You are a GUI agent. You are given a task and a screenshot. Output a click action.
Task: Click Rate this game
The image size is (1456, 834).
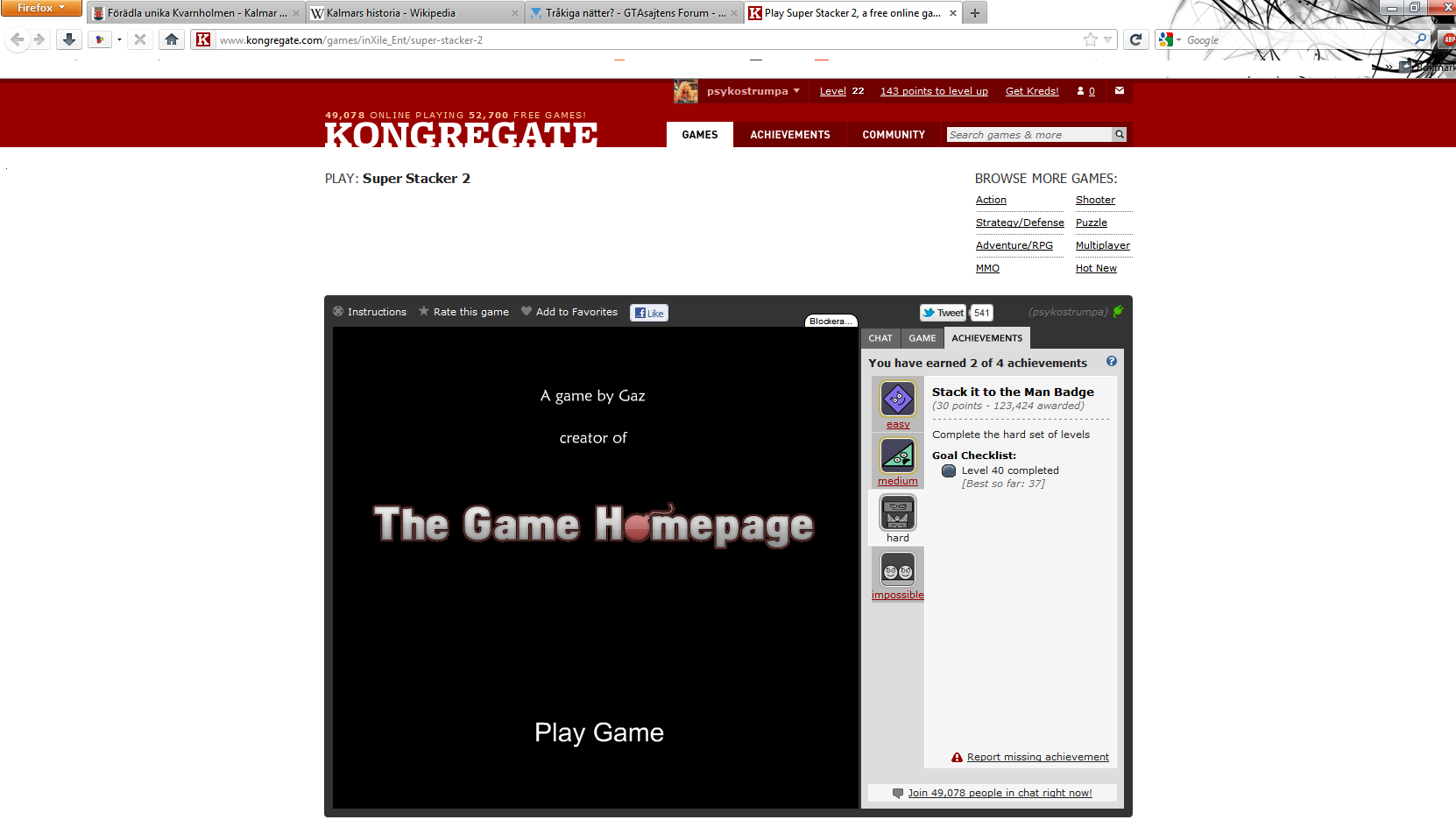point(463,312)
